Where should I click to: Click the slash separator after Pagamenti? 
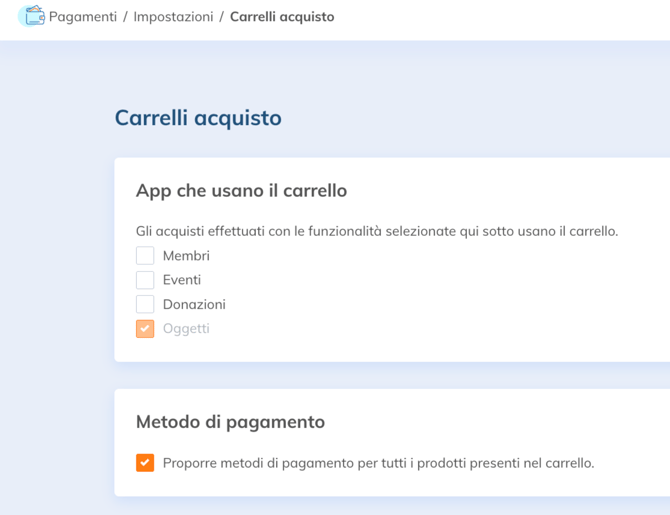point(125,17)
